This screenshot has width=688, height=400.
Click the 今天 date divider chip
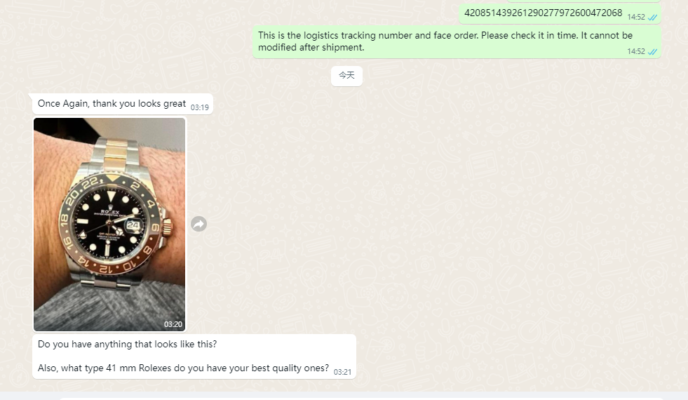[347, 75]
